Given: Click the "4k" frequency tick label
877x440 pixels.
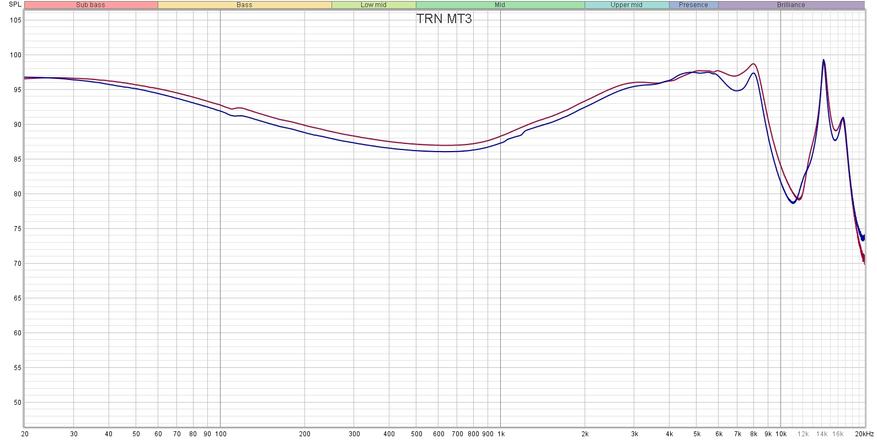Looking at the screenshot, I should click(669, 434).
